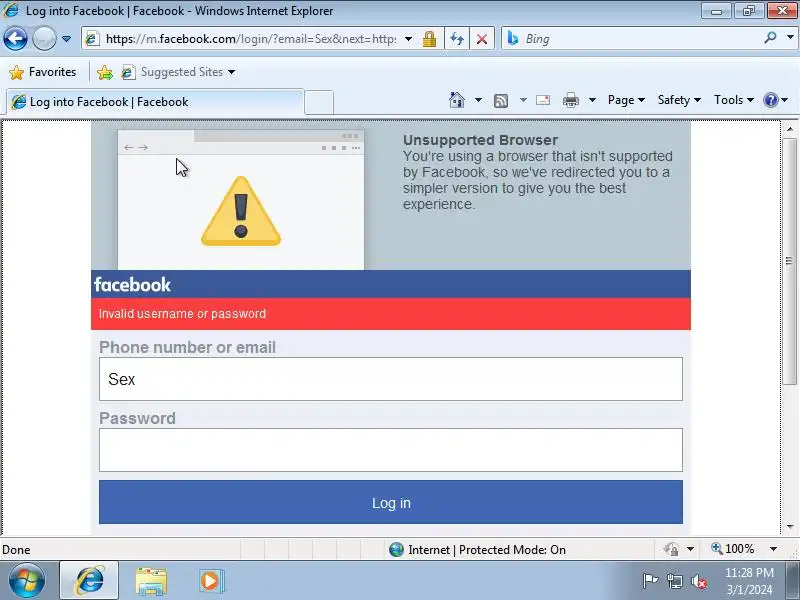Screen dimensions: 800x600
Task: Click the Unsupported Browser heading
Action: [x=480, y=140]
